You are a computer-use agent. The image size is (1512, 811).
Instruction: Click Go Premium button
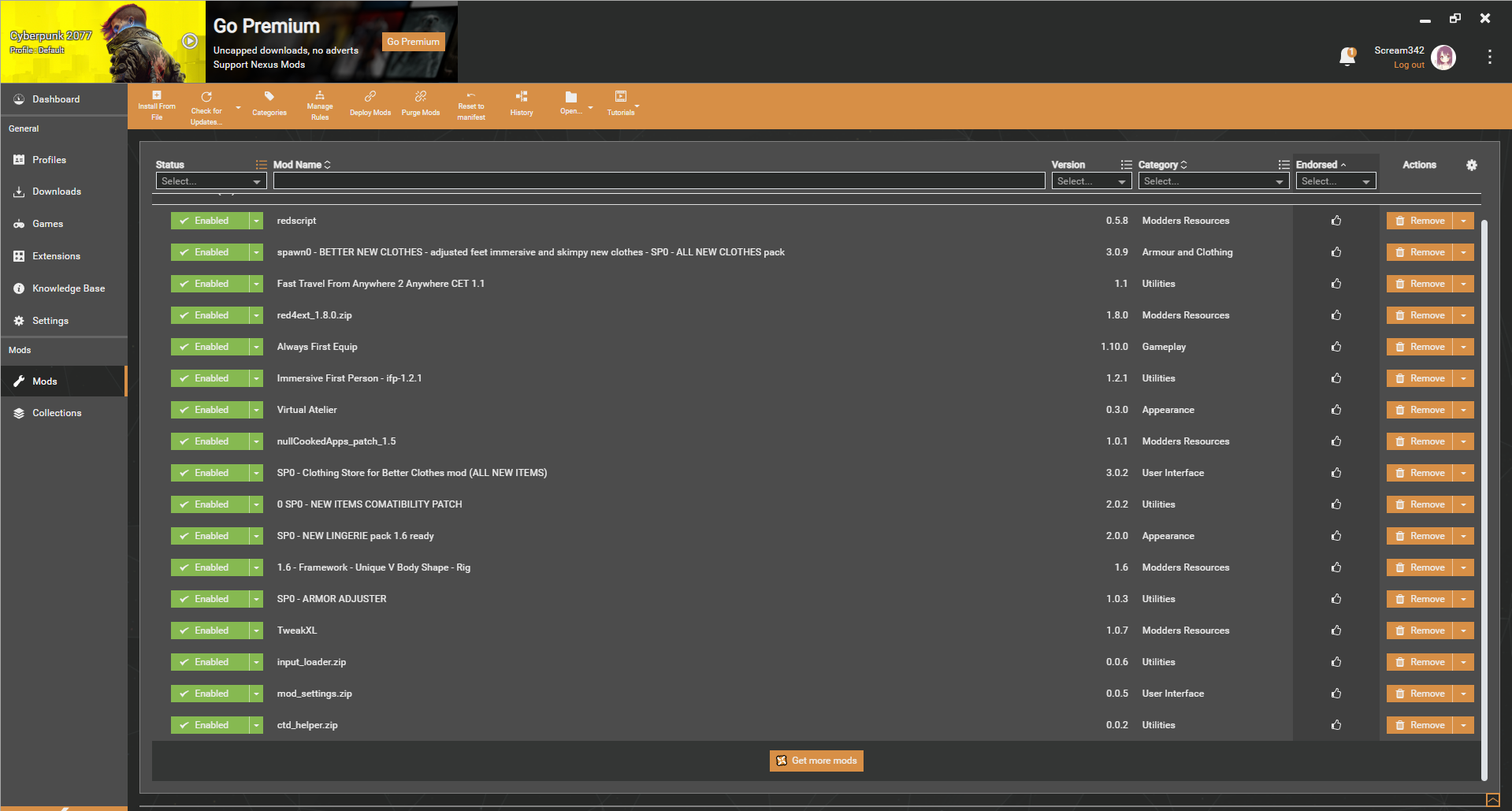click(x=413, y=42)
